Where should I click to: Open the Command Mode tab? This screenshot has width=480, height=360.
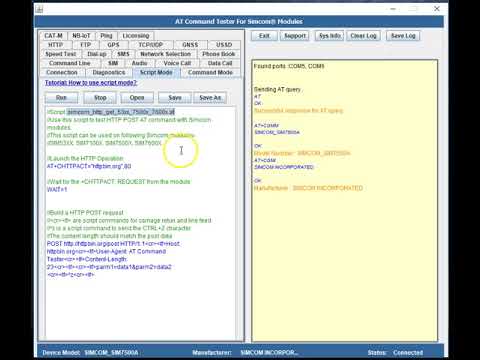(210, 72)
